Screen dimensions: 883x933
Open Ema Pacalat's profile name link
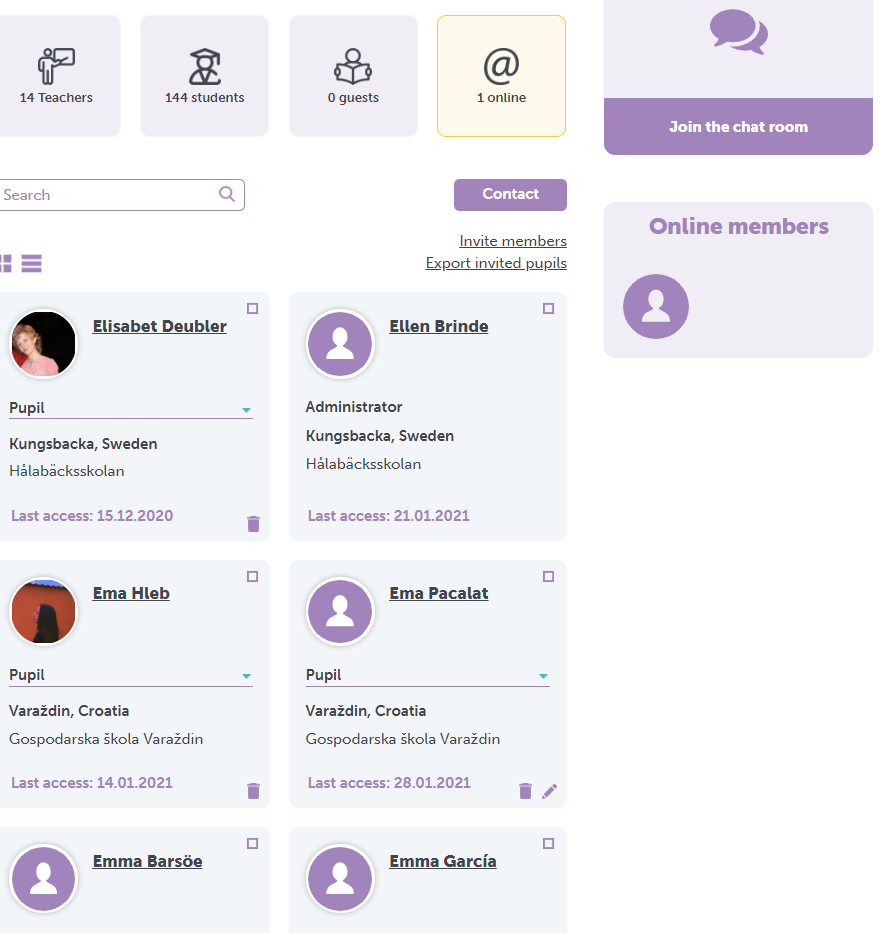(439, 594)
